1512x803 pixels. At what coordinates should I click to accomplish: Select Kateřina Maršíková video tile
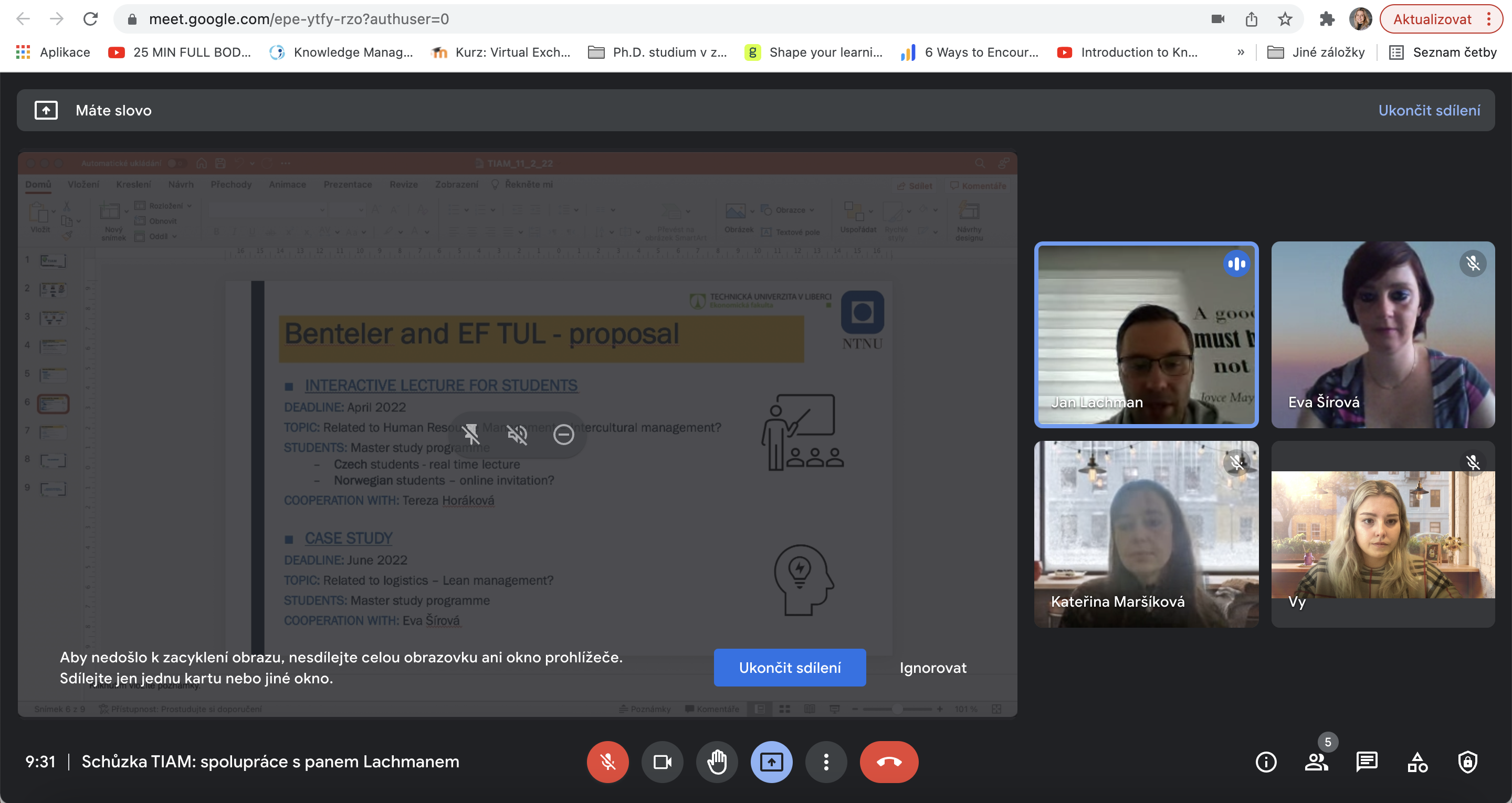click(1146, 534)
